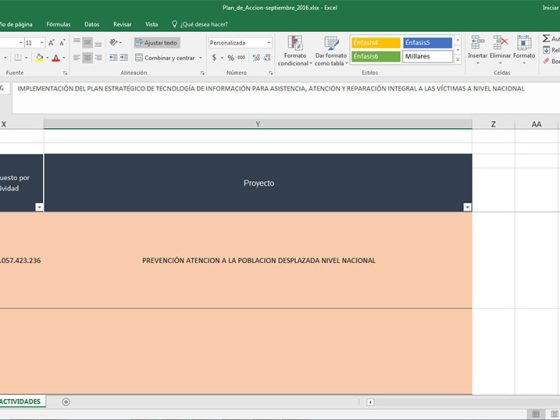Screen dimensions: 560x420
Task: Open the Proyecto column filter dropdown
Action: 467,207
